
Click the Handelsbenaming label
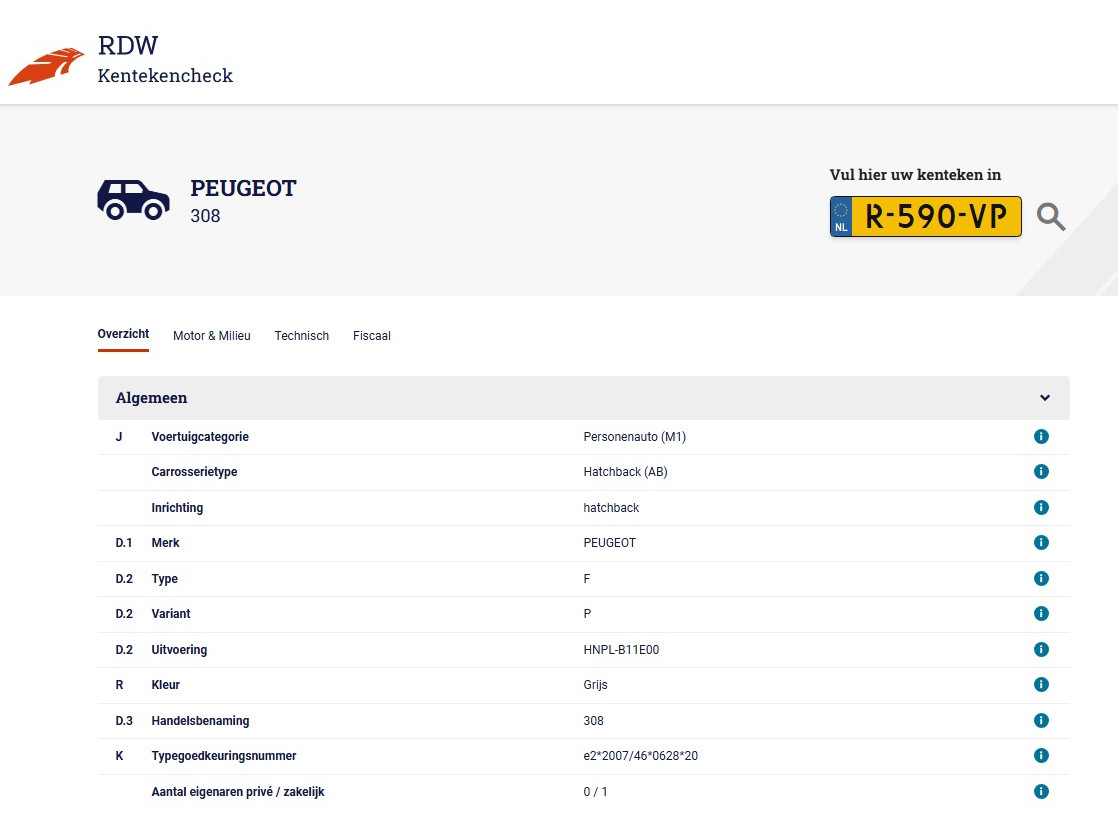point(200,720)
